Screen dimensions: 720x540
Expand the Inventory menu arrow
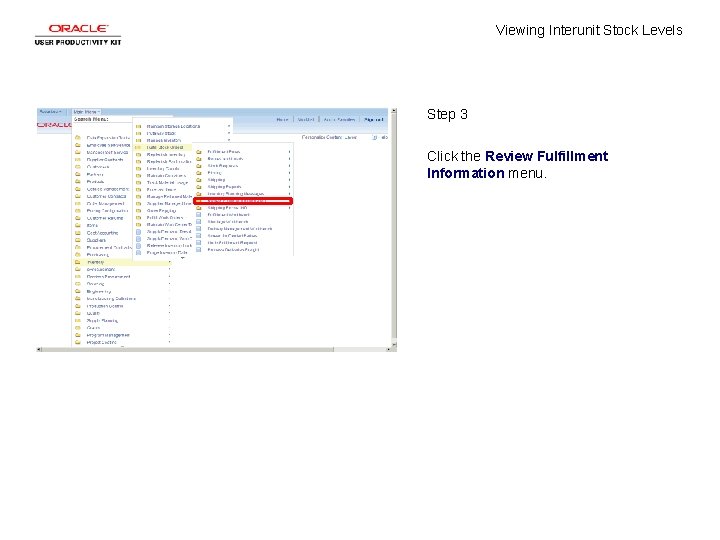[169, 262]
